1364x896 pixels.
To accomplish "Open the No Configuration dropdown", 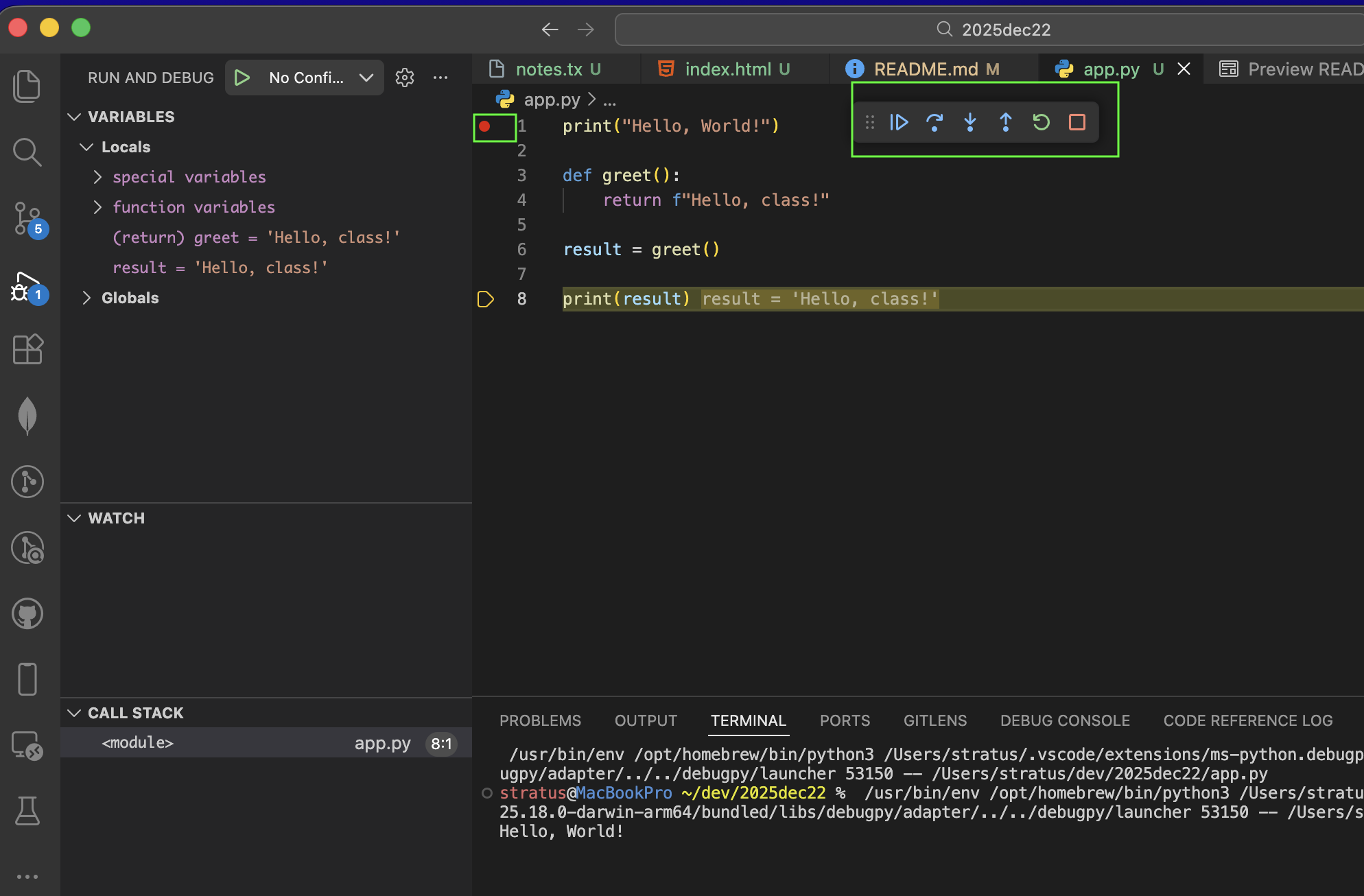I will [x=320, y=78].
